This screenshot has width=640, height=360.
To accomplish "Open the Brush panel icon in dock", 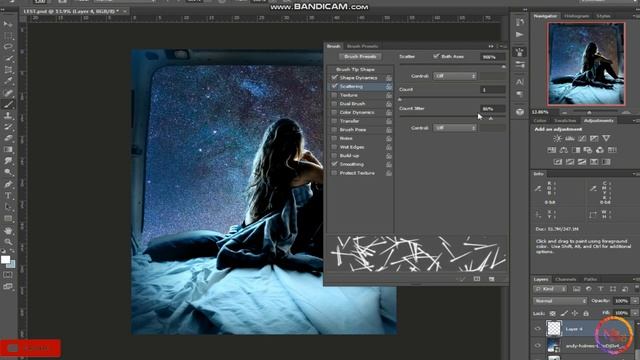I will (x=520, y=52).
